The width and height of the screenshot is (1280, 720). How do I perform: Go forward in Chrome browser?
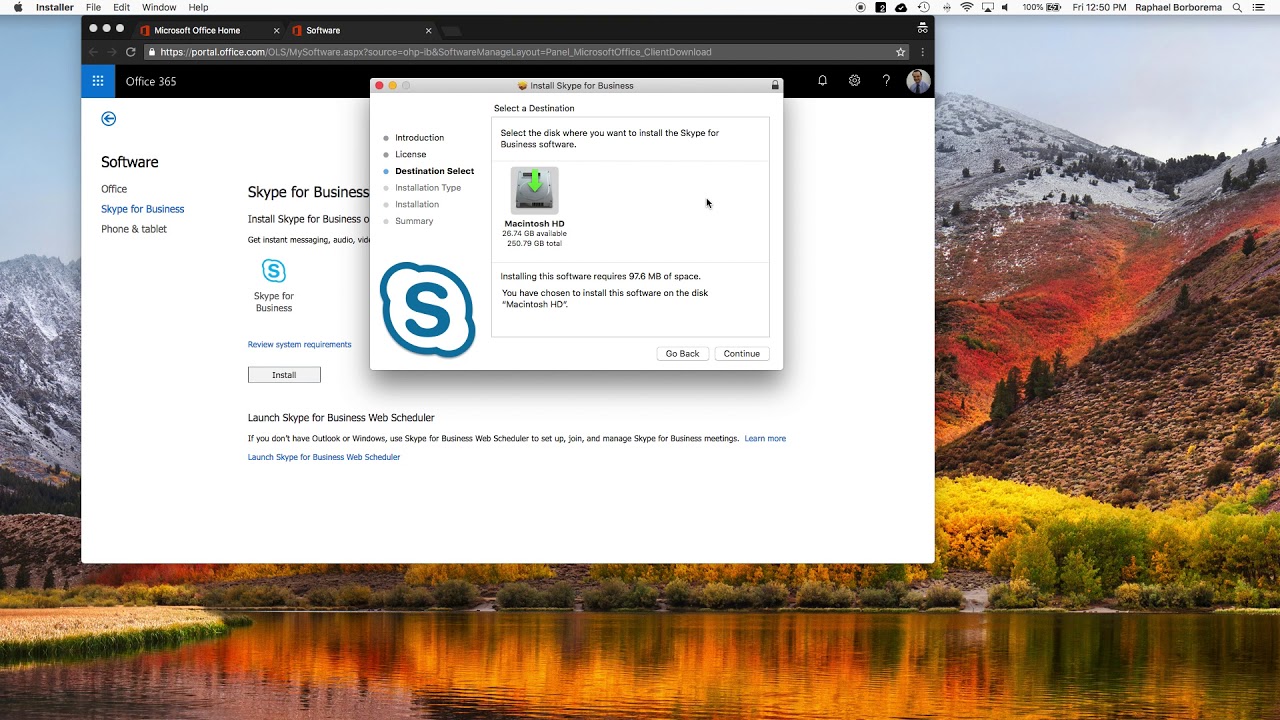point(112,52)
